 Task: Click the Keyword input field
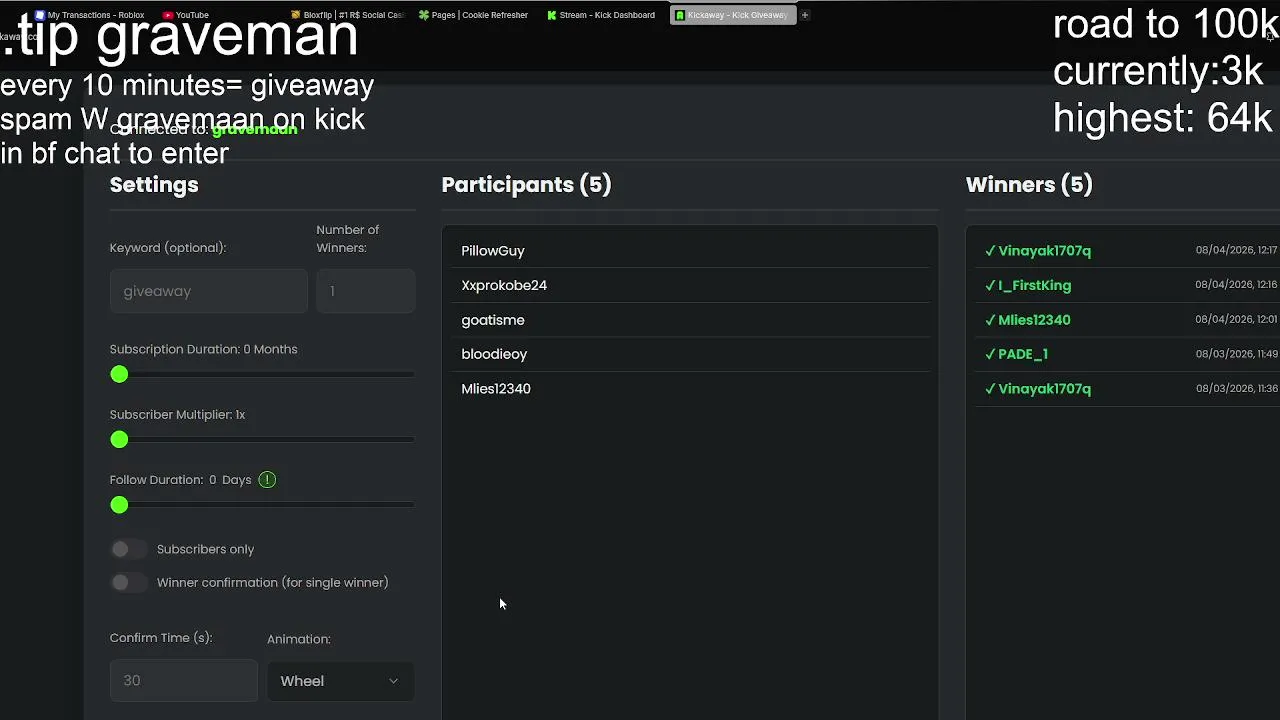[208, 291]
